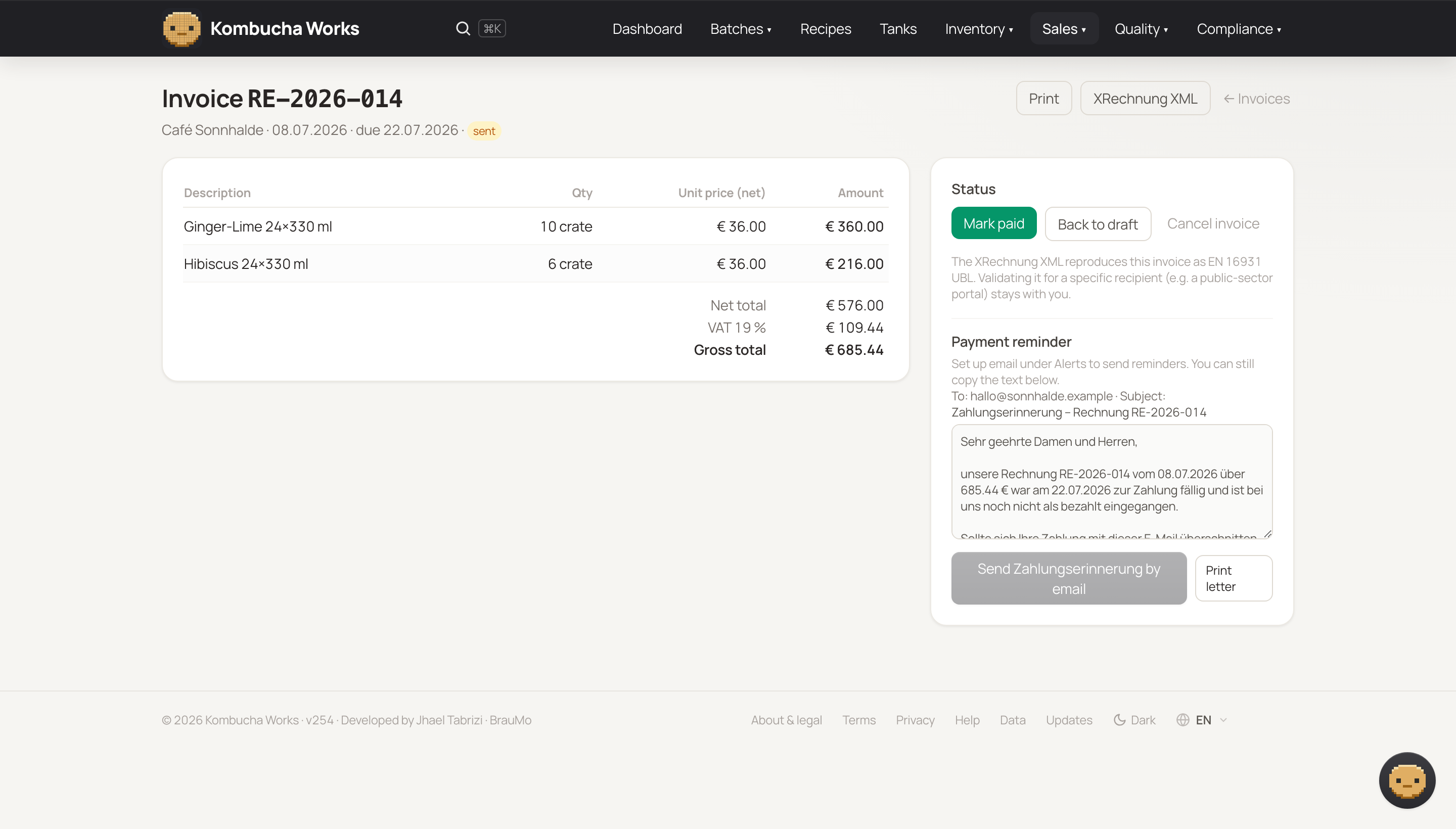Open the Terms footer link
The height and width of the screenshot is (829, 1456).
pos(858,720)
